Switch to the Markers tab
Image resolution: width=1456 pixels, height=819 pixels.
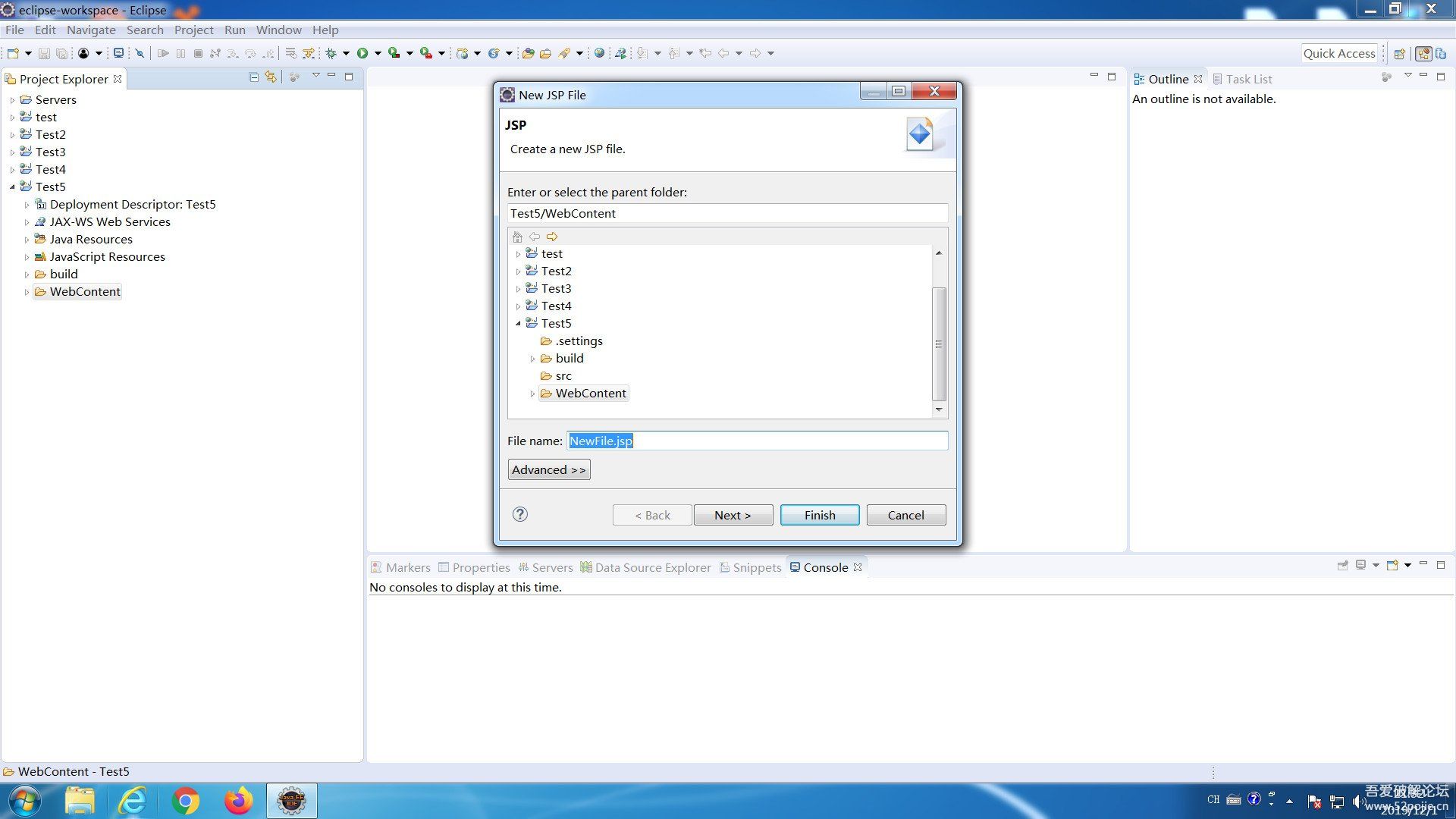400,567
